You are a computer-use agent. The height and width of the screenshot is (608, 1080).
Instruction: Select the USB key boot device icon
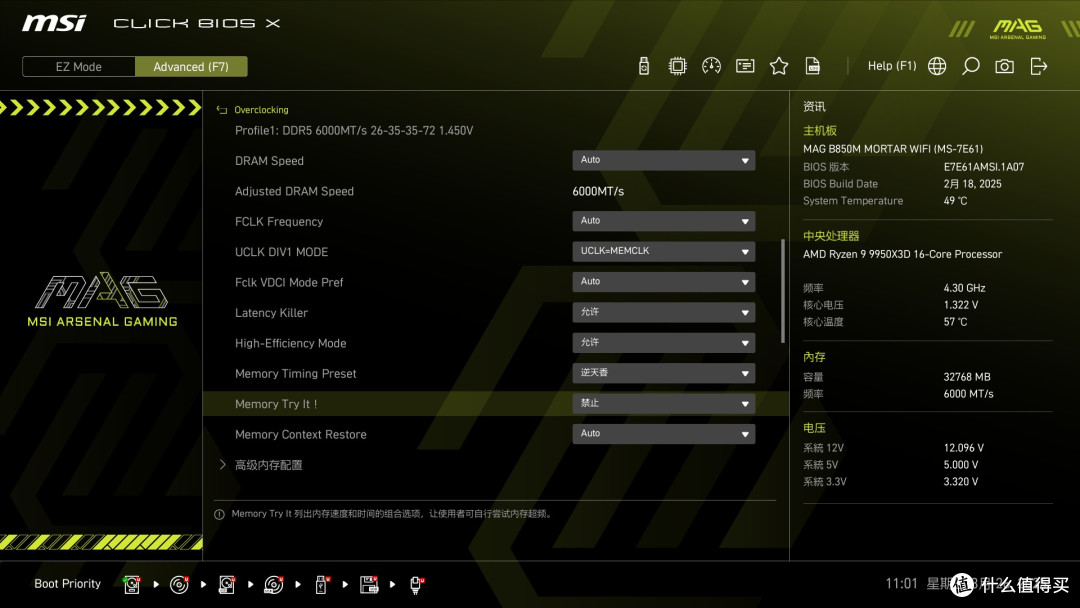tap(321, 585)
